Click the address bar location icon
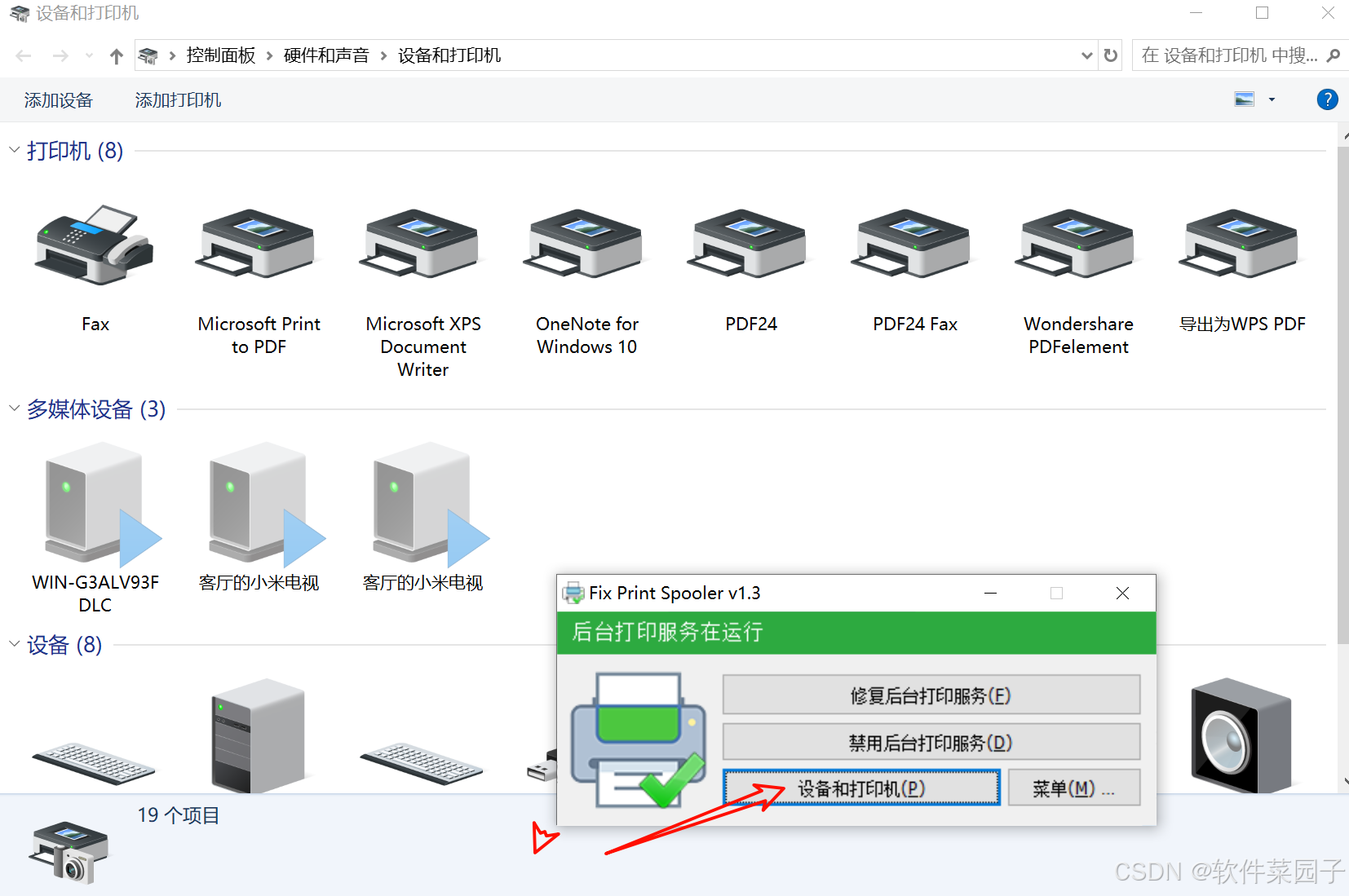Screen dimensions: 1349x896 click(148, 55)
